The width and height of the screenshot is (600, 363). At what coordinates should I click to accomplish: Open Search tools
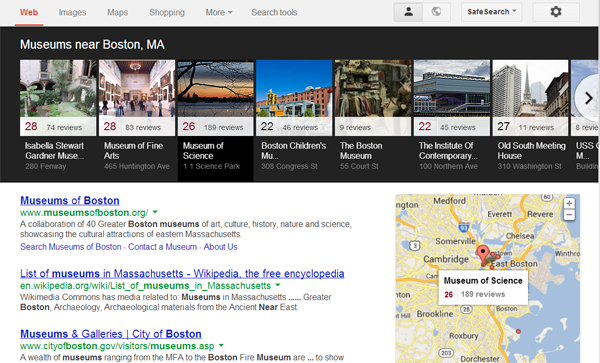[x=274, y=12]
